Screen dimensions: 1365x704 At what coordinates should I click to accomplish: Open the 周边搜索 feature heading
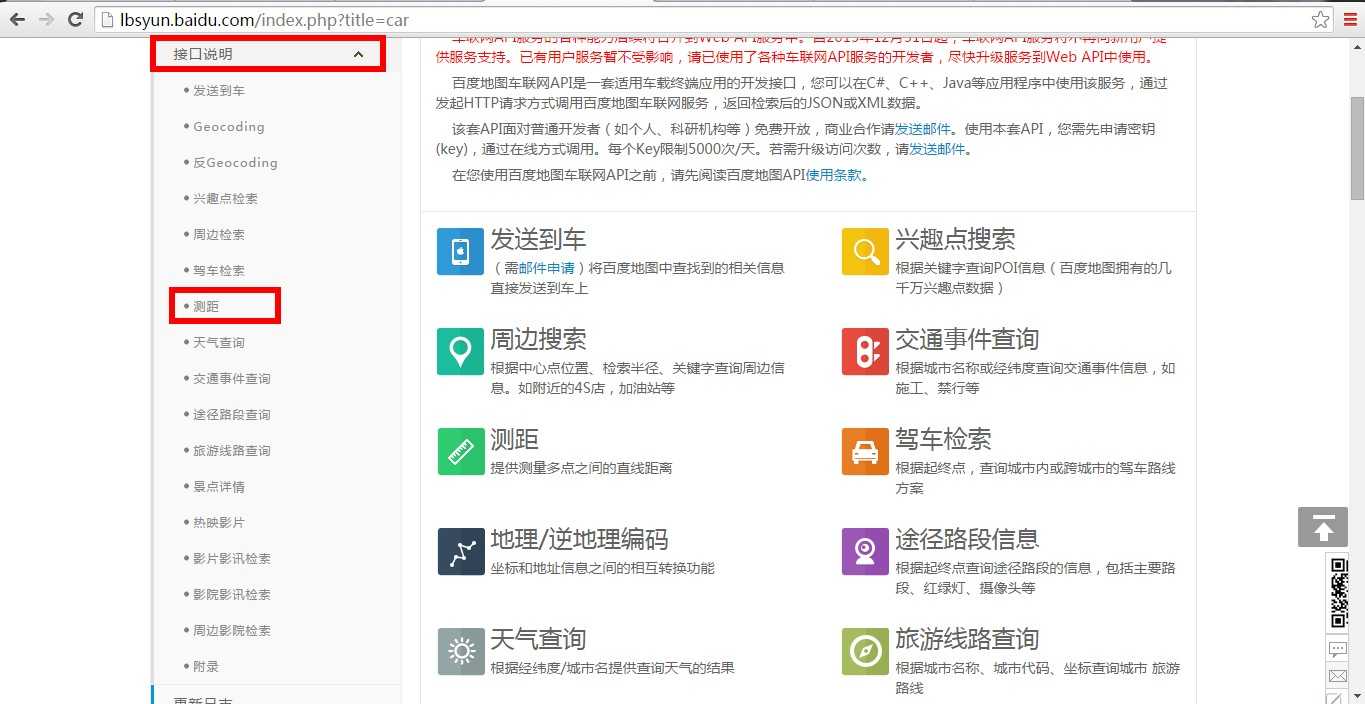pyautogui.click(x=538, y=340)
